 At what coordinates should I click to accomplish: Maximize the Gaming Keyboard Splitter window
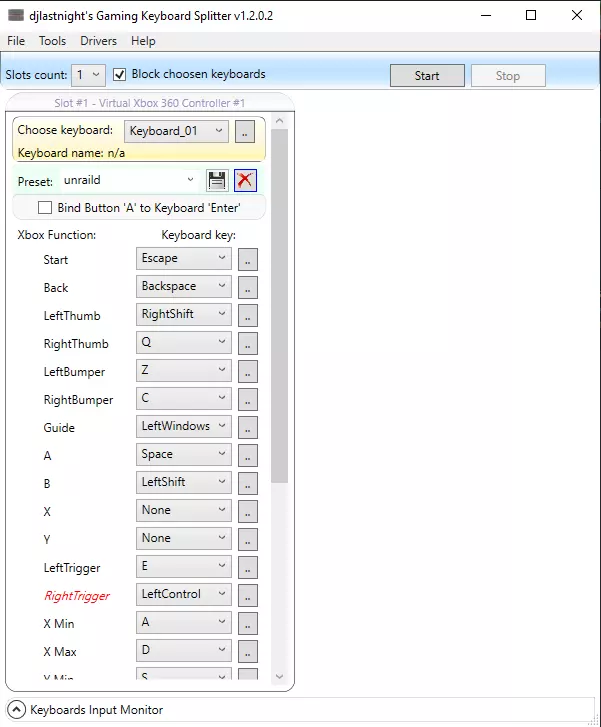click(531, 15)
